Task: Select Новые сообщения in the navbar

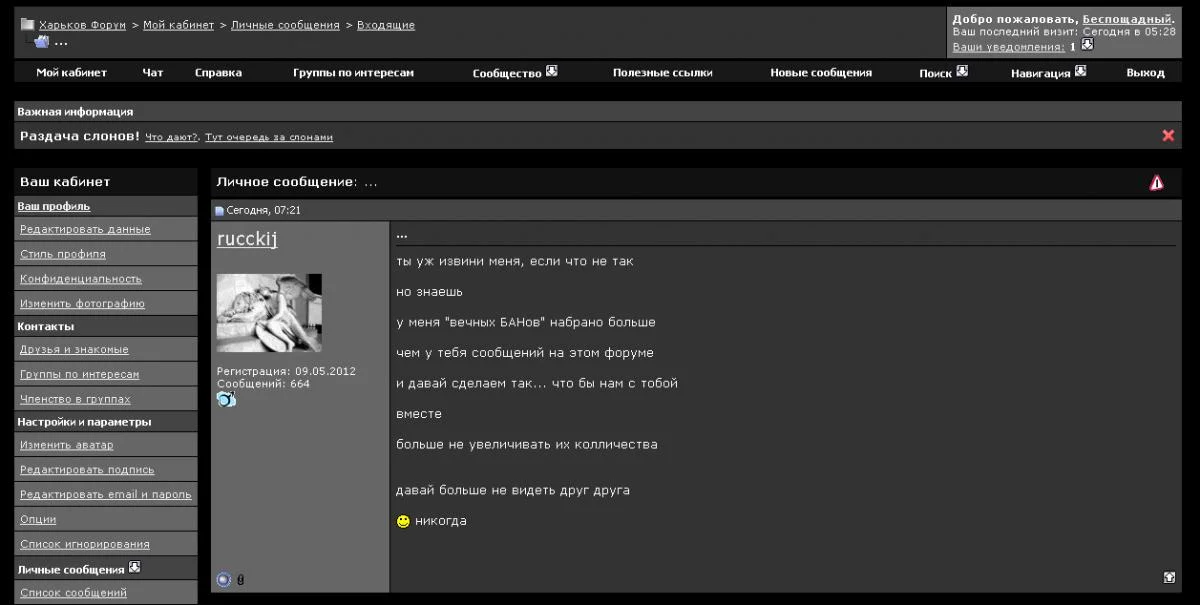Action: 820,72
